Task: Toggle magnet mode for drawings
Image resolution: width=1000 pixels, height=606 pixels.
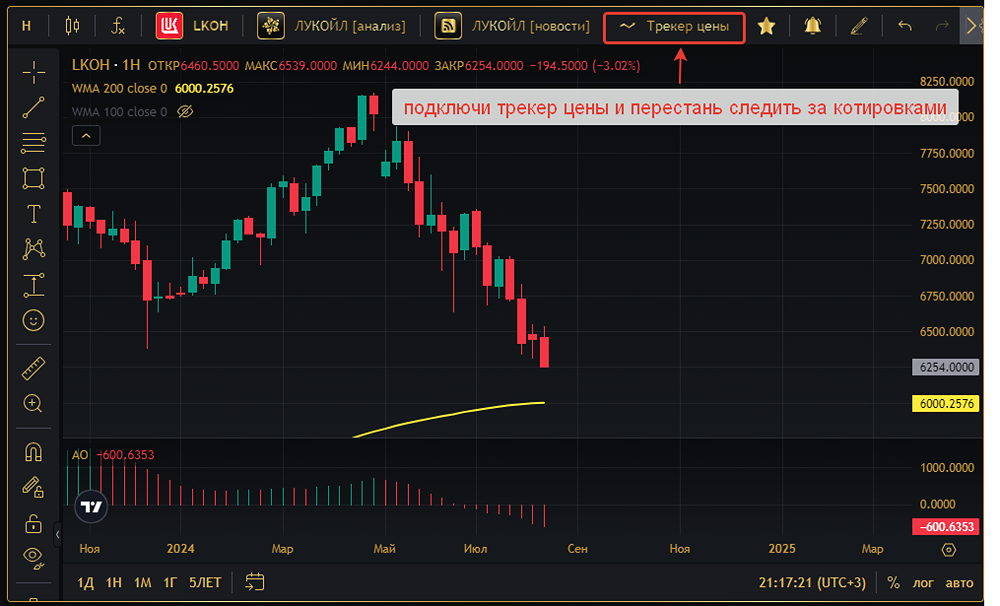Action: point(33,452)
